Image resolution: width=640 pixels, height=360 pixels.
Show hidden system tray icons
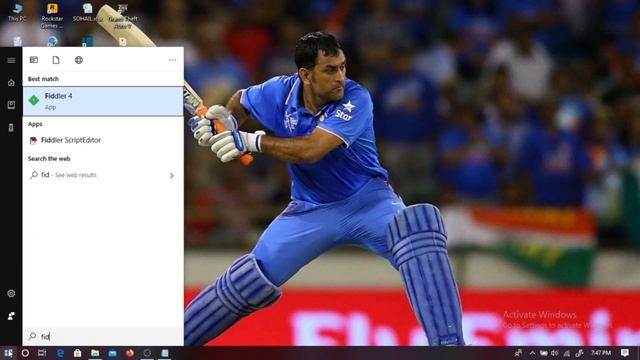532,353
